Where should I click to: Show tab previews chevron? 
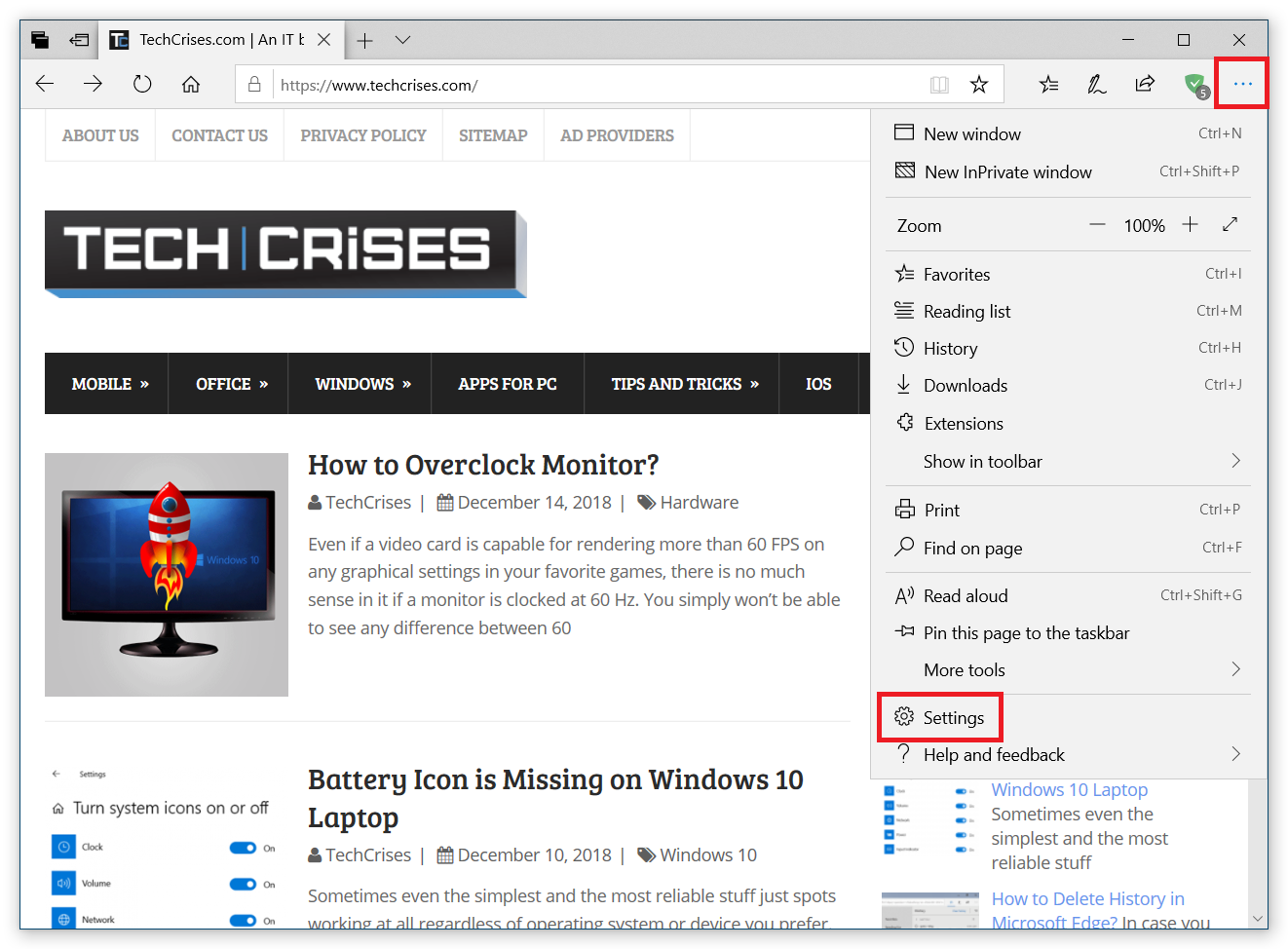pos(403,40)
